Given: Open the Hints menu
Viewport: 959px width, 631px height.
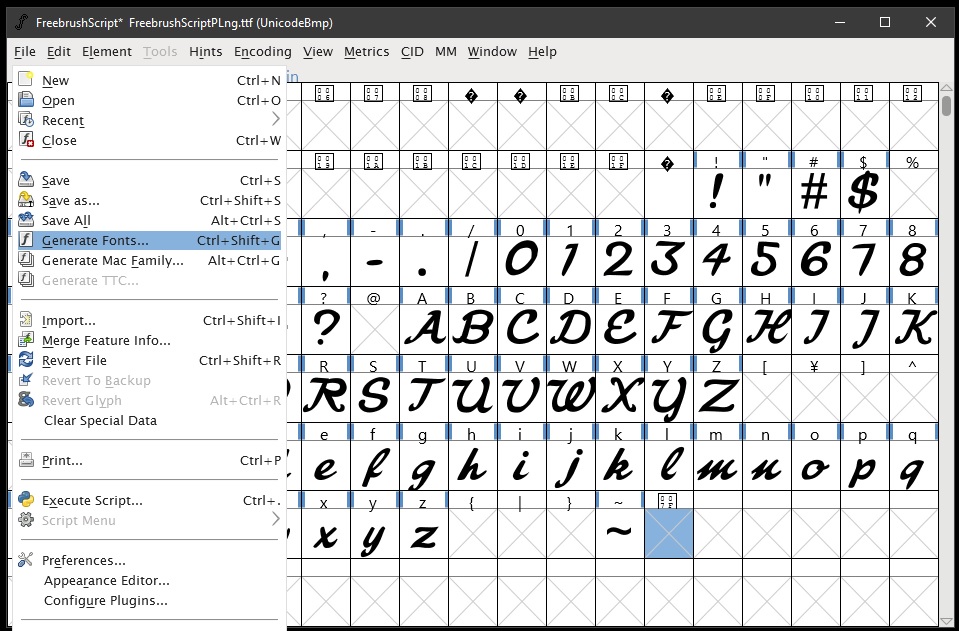Looking at the screenshot, I should [x=206, y=52].
